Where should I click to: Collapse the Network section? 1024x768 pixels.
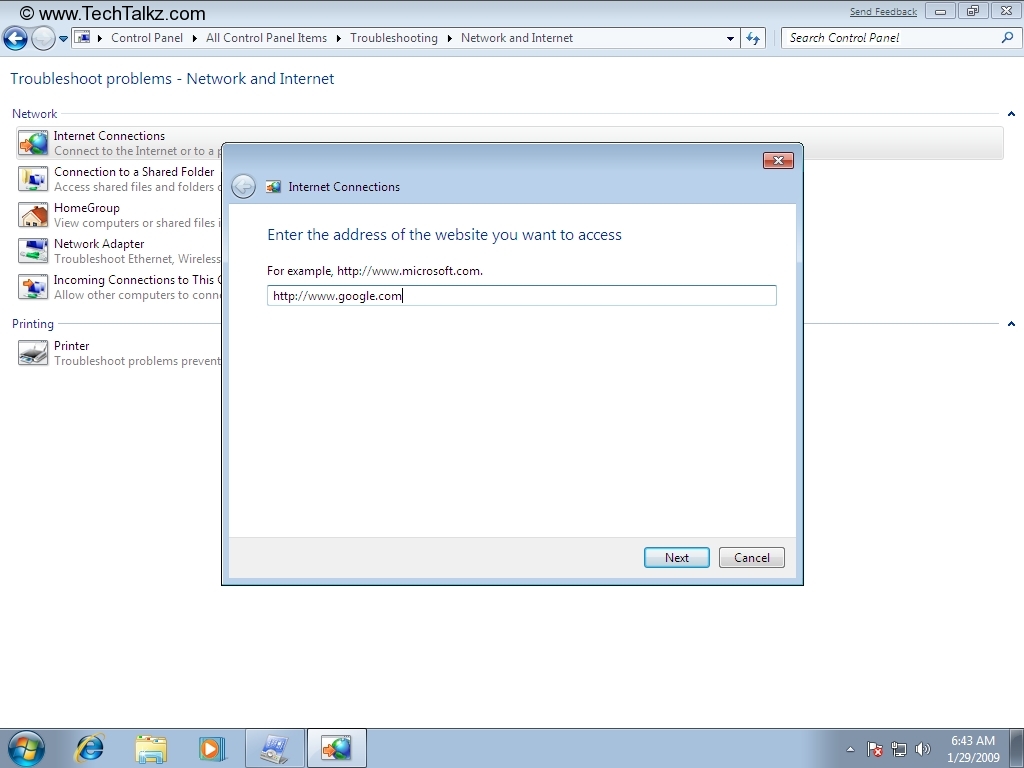[1011, 114]
